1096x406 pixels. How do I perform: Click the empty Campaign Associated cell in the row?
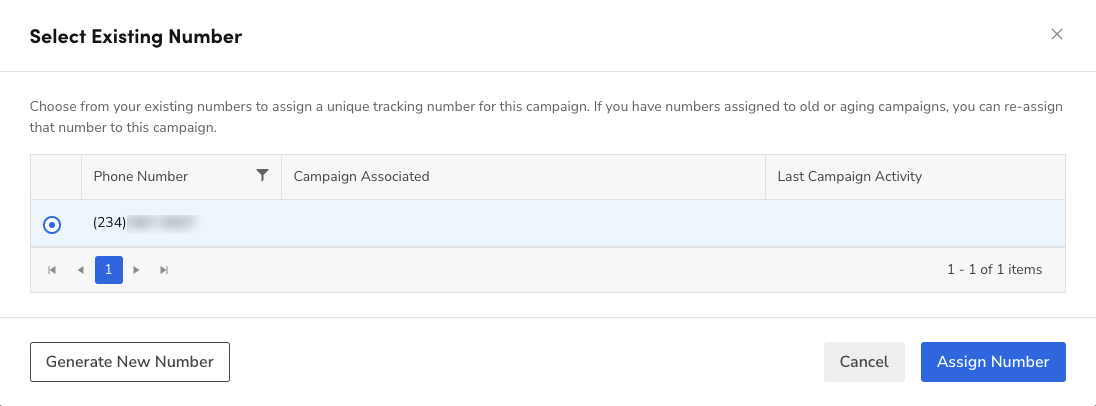click(523, 223)
